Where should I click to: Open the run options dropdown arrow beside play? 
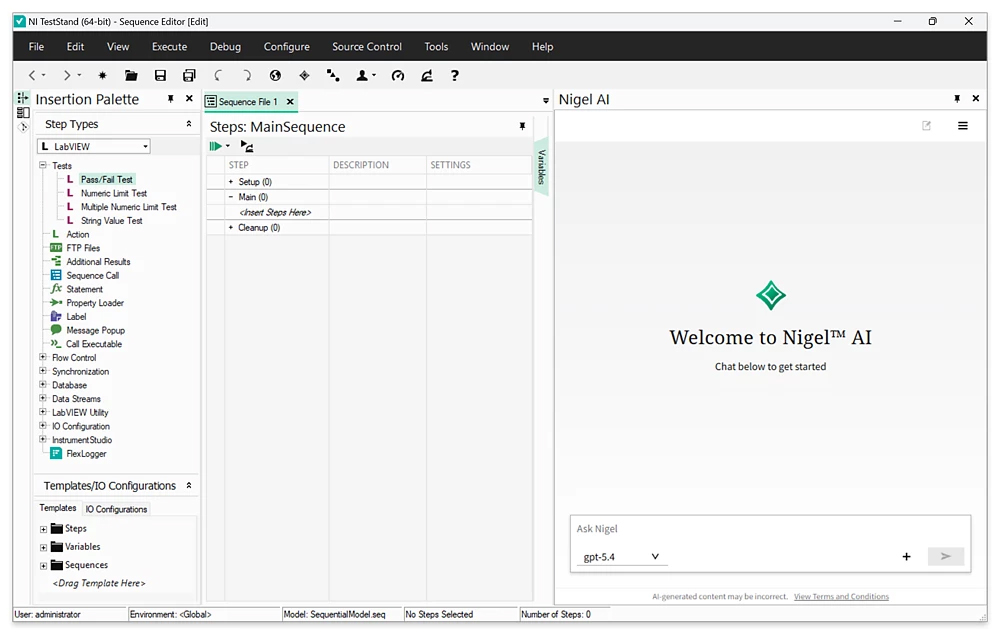(228, 146)
